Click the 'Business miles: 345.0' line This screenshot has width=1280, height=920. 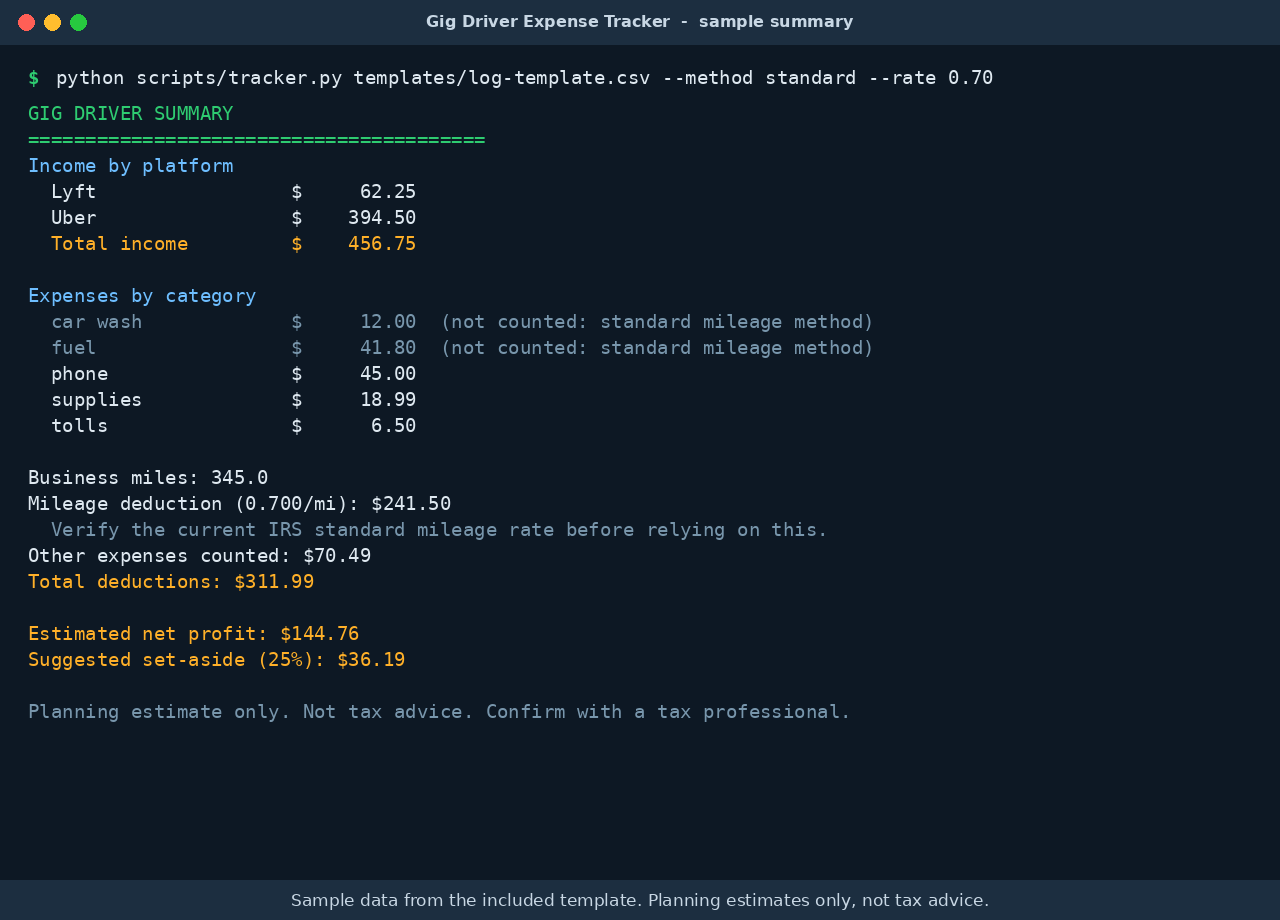click(x=148, y=478)
